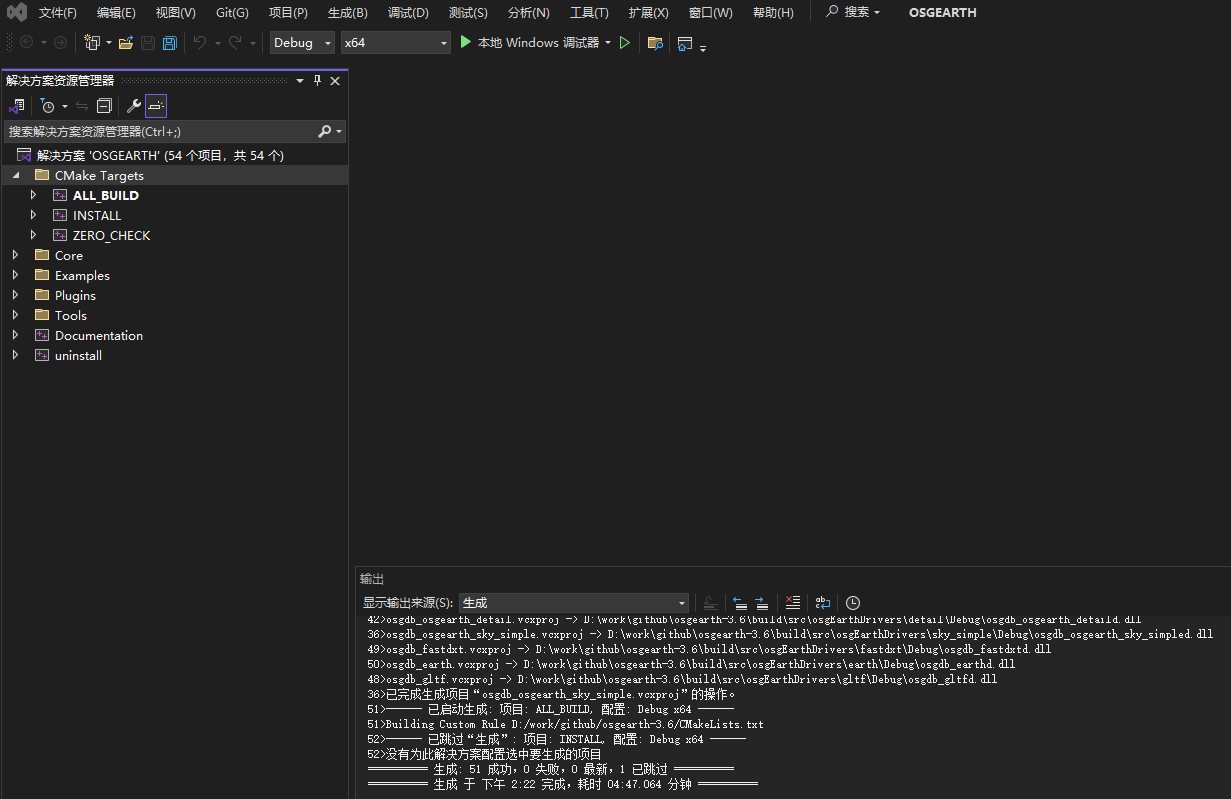The height and width of the screenshot is (799, 1231).
Task: Click the pending changes filter clock icon
Action: 47,106
